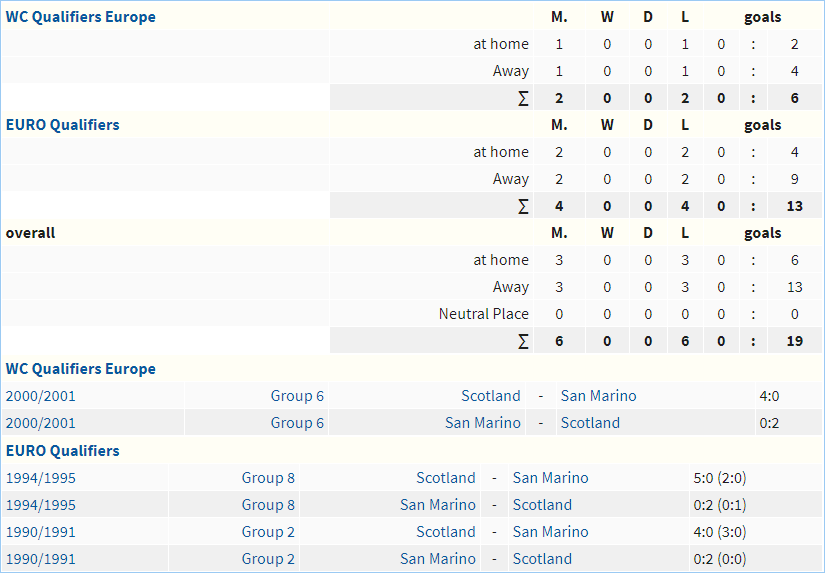The height and width of the screenshot is (573, 825).
Task: Open the 2000/2001 San Marino home match
Action: pyautogui.click(x=40, y=423)
